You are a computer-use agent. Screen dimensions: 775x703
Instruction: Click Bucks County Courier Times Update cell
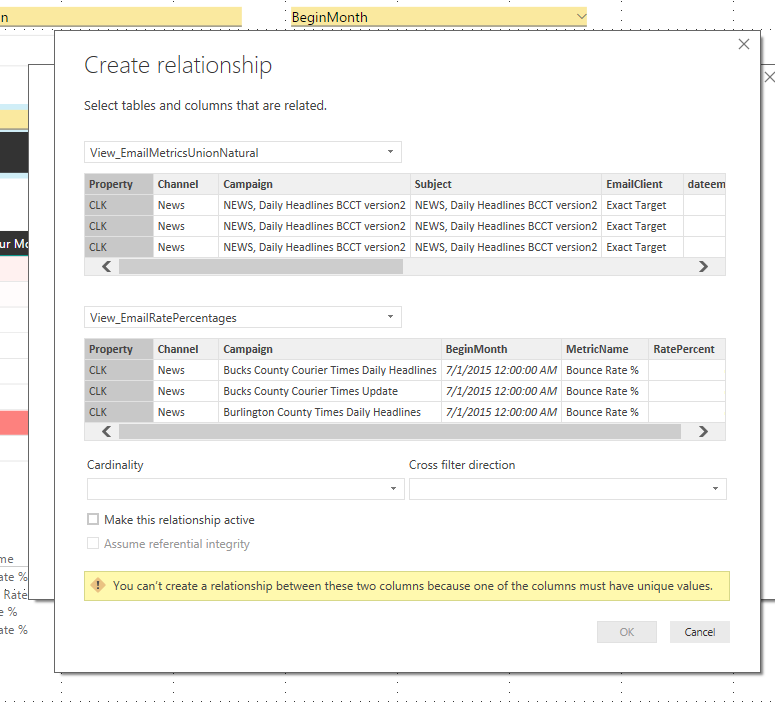[330, 391]
